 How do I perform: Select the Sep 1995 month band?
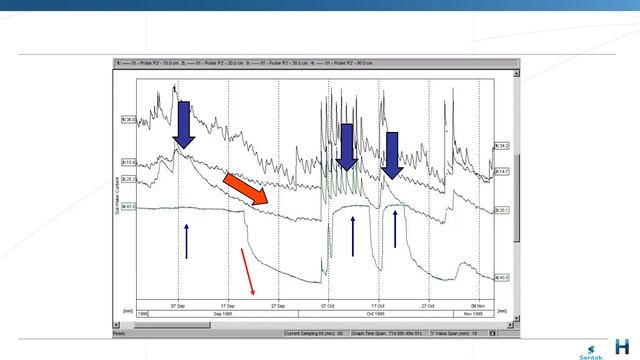tap(223, 314)
